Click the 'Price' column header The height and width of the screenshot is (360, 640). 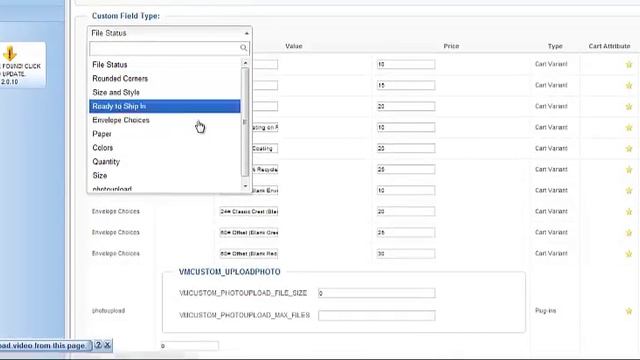[451, 46]
